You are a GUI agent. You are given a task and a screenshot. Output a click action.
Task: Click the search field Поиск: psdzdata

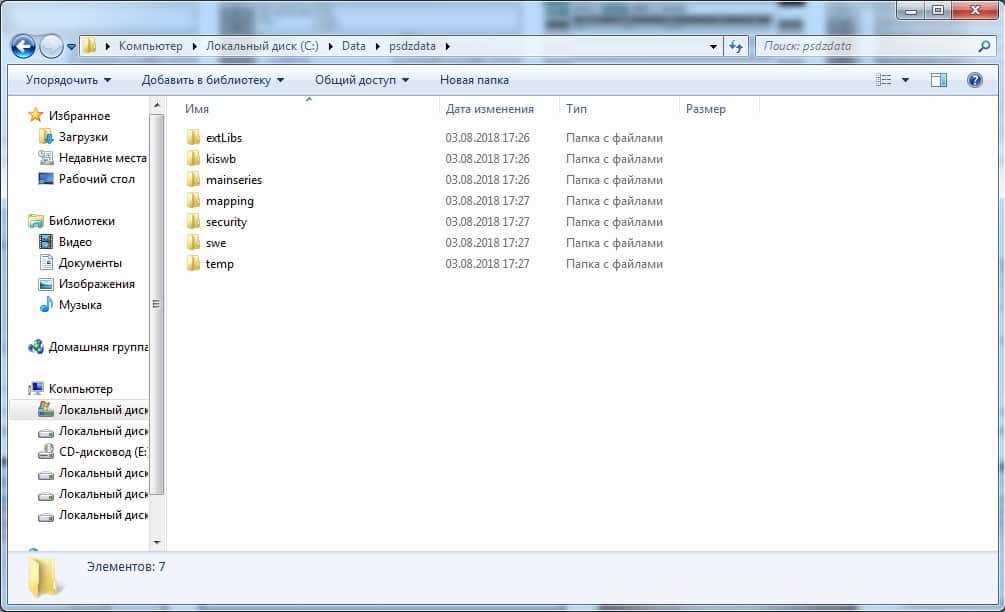click(x=865, y=46)
